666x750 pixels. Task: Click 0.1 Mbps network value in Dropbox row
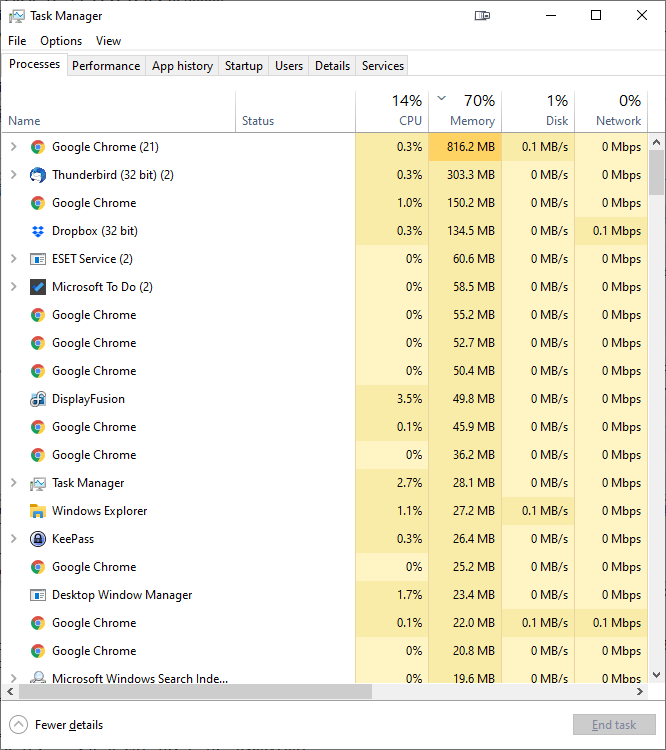[617, 231]
